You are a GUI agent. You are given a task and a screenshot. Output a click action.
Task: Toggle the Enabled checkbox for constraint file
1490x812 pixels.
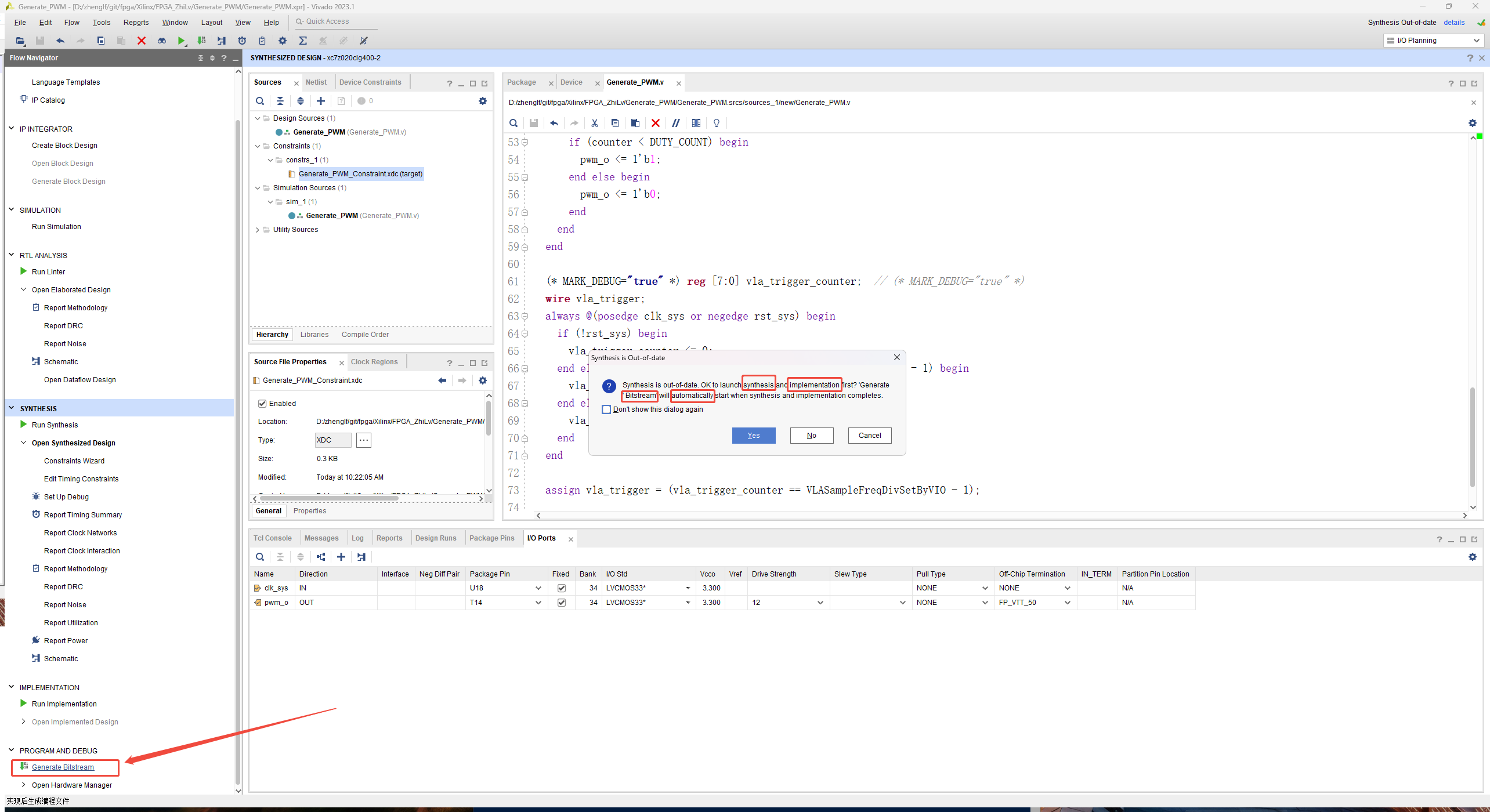(262, 404)
